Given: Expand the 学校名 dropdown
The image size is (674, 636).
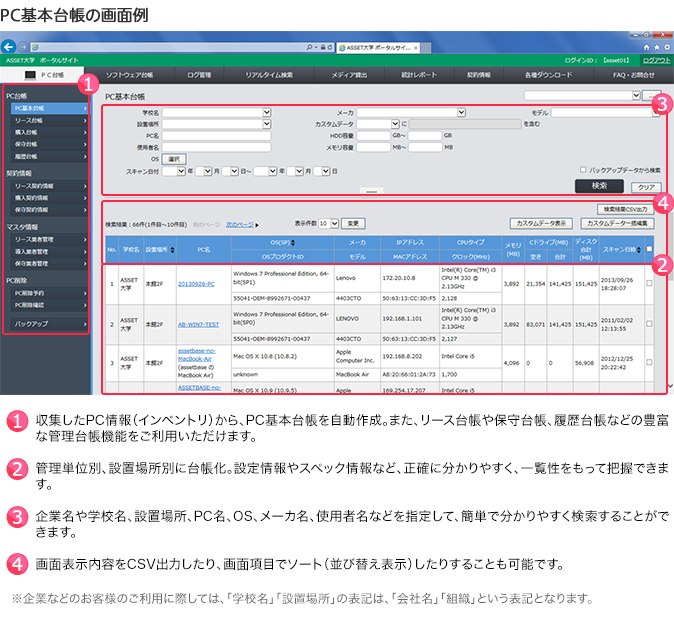Looking at the screenshot, I should [267, 113].
